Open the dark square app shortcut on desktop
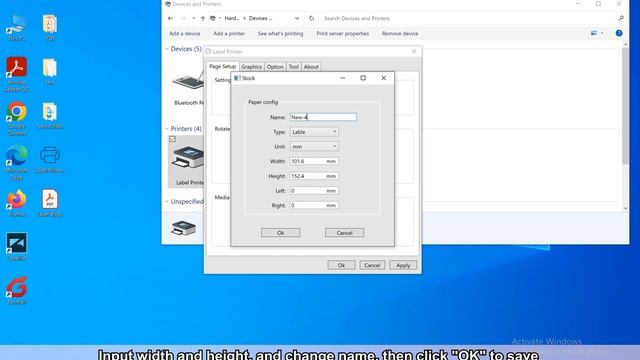640x360 pixels. [x=16, y=247]
